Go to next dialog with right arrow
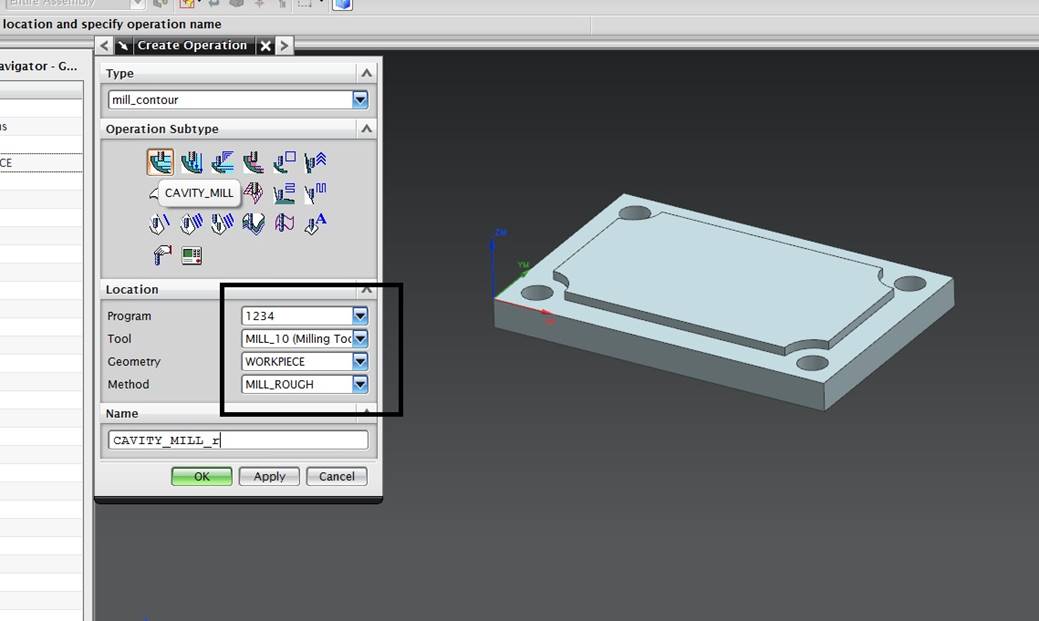This screenshot has height=621, width=1039. pos(284,46)
